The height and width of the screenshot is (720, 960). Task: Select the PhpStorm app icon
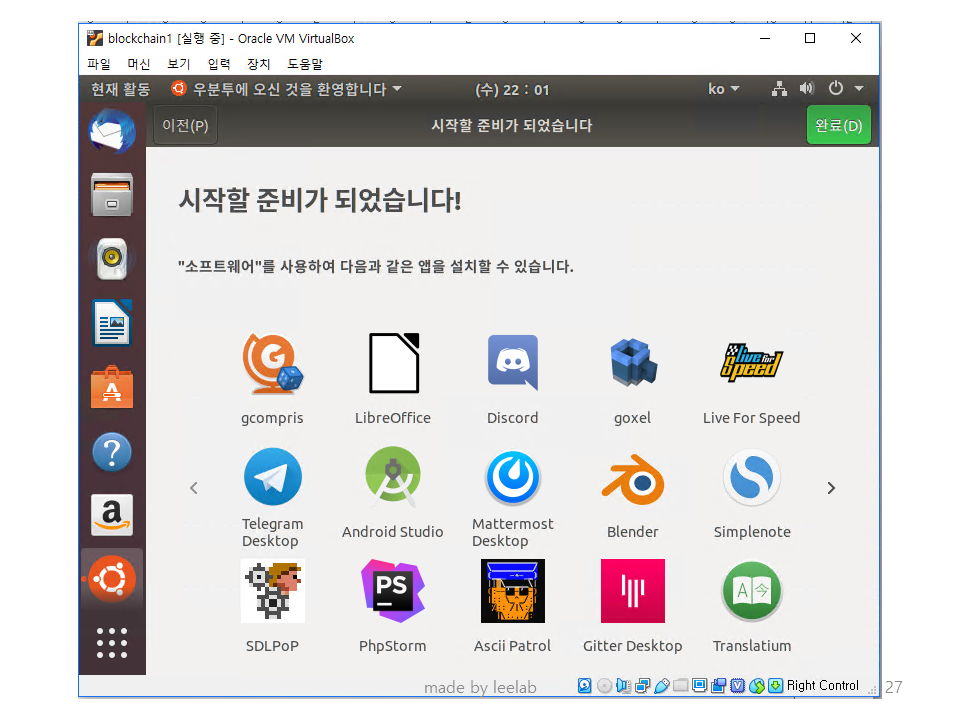(393, 591)
